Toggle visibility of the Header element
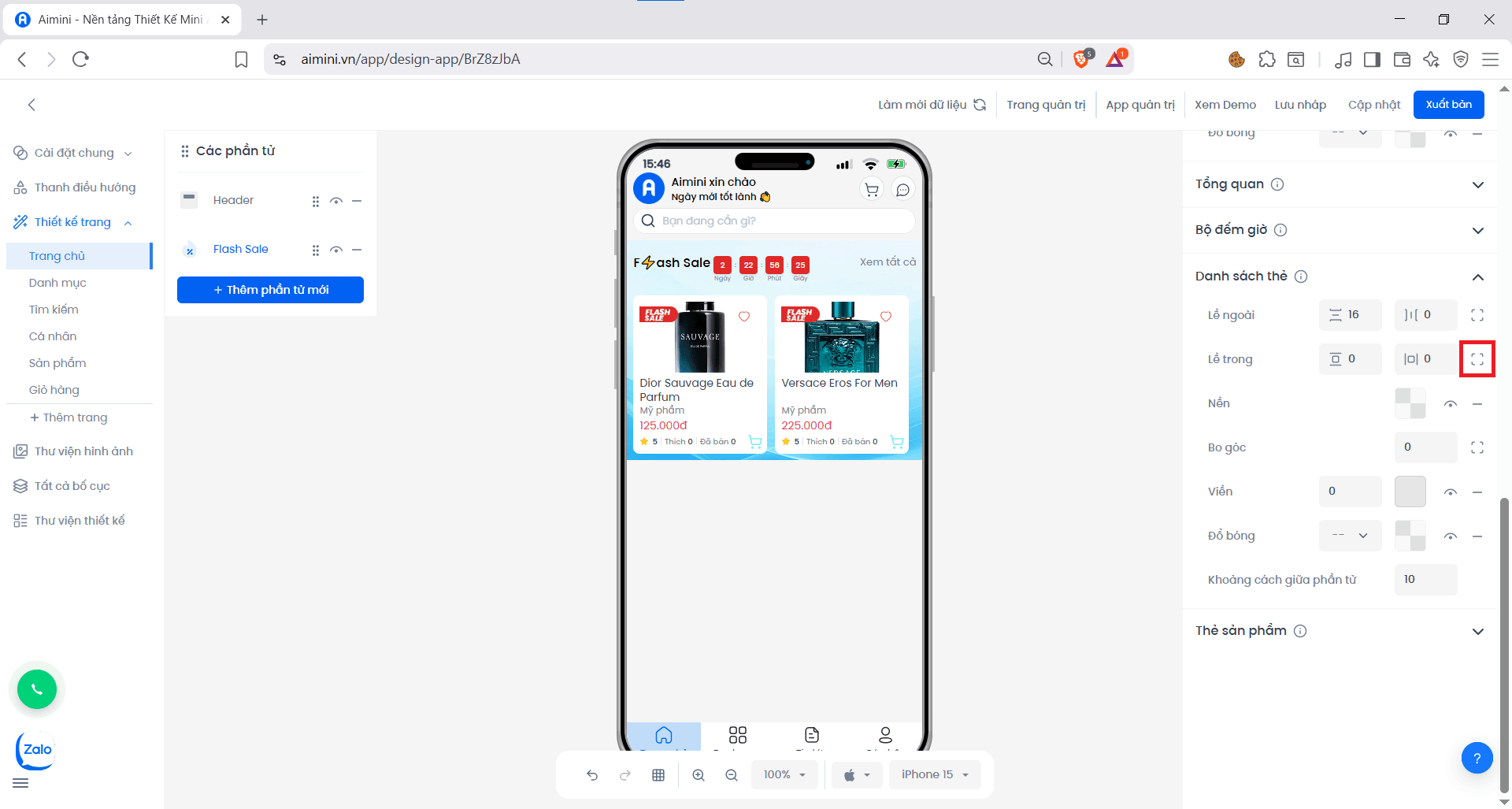The width and height of the screenshot is (1512, 809). pyautogui.click(x=336, y=201)
